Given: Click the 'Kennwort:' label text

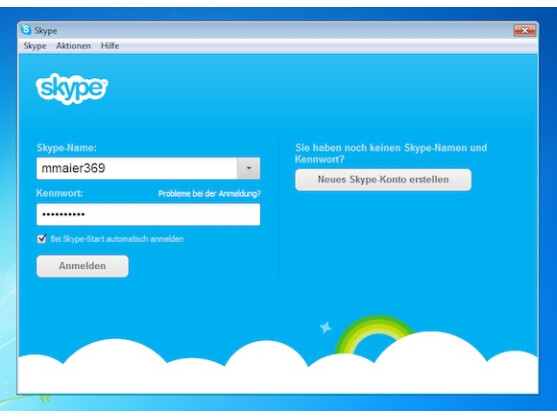Looking at the screenshot, I should 59,193.
